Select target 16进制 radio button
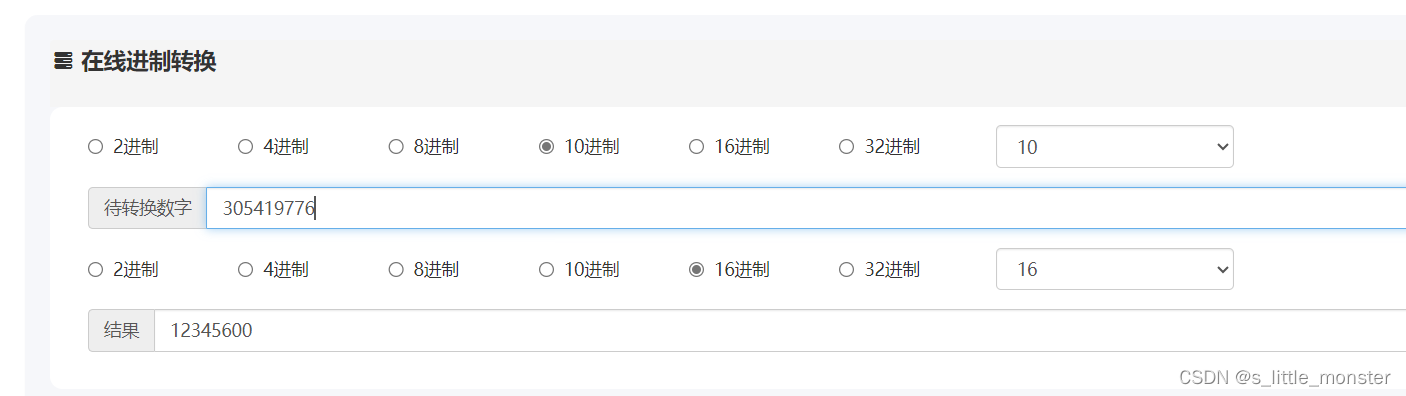Image resolution: width=1406 pixels, height=396 pixels. click(697, 269)
